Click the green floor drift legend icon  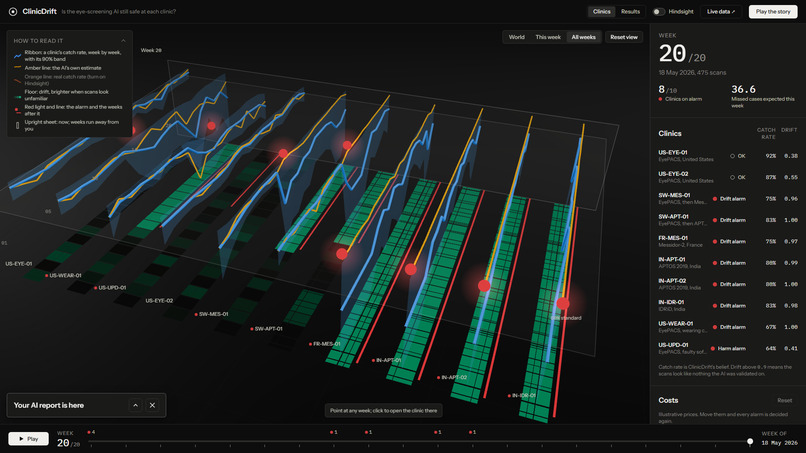tap(17, 96)
